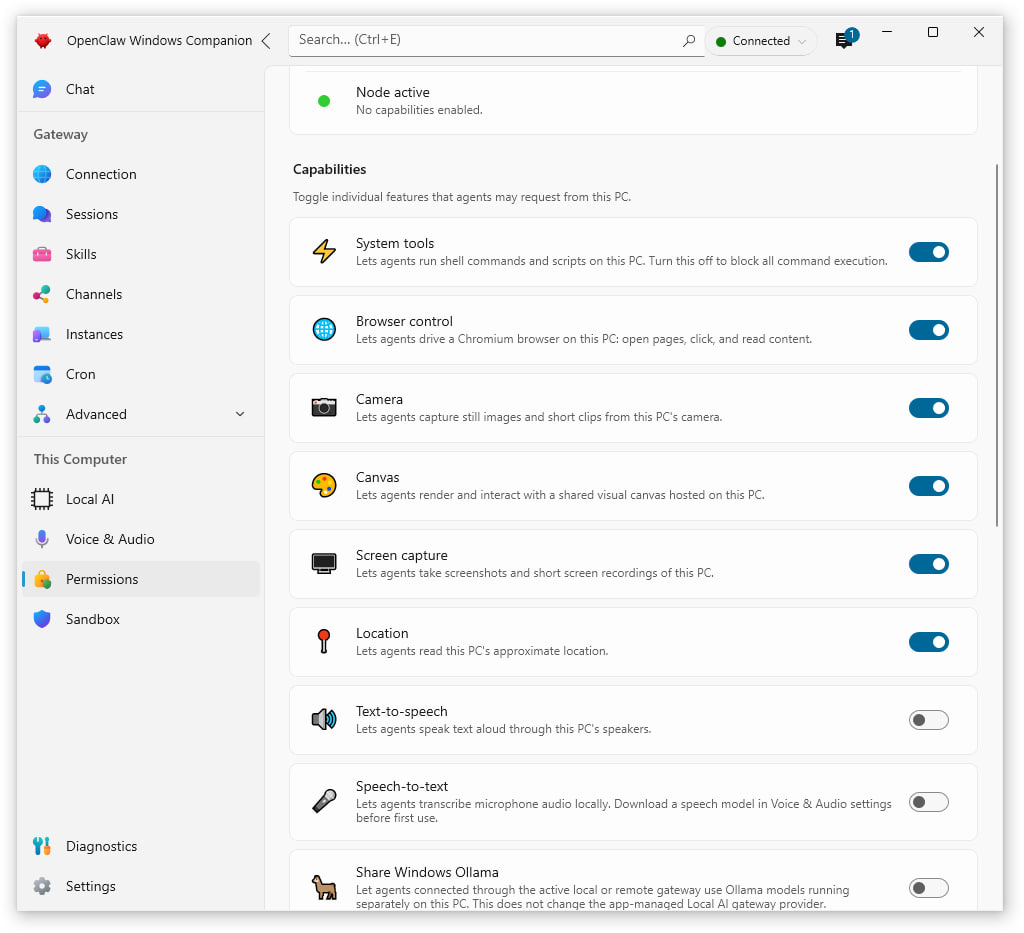
Task: Click the Diagnostics tools icon
Action: coord(42,846)
